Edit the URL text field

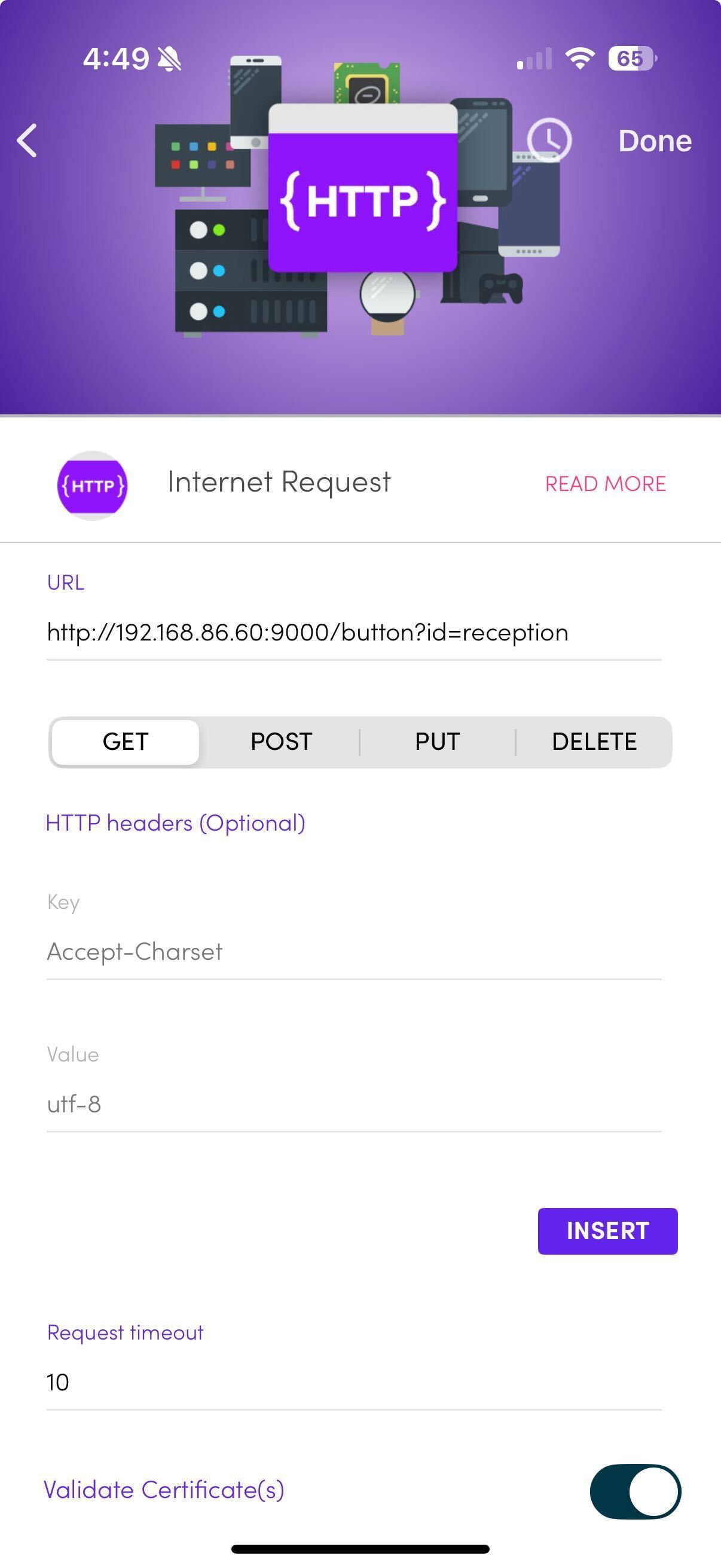pos(353,633)
